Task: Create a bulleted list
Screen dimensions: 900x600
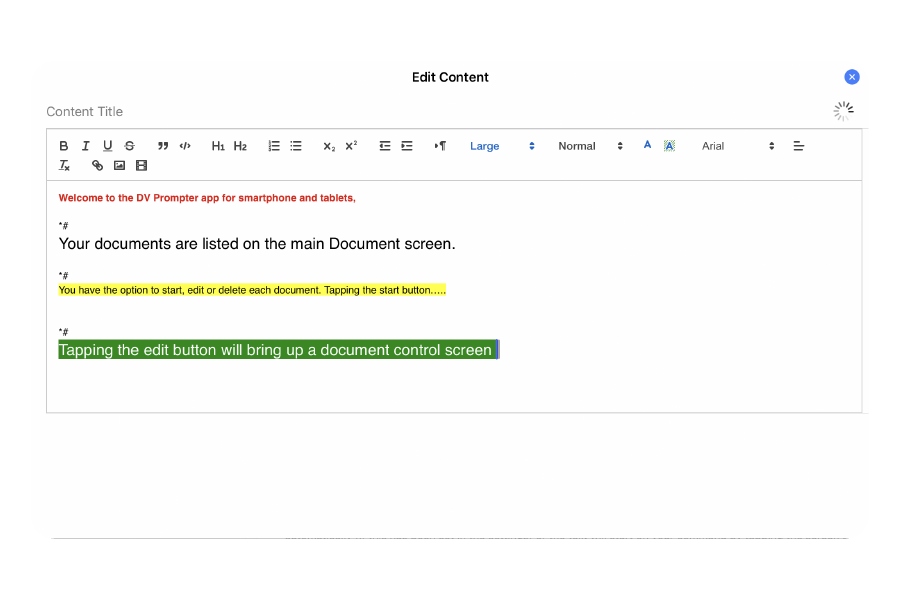Action: coord(296,146)
